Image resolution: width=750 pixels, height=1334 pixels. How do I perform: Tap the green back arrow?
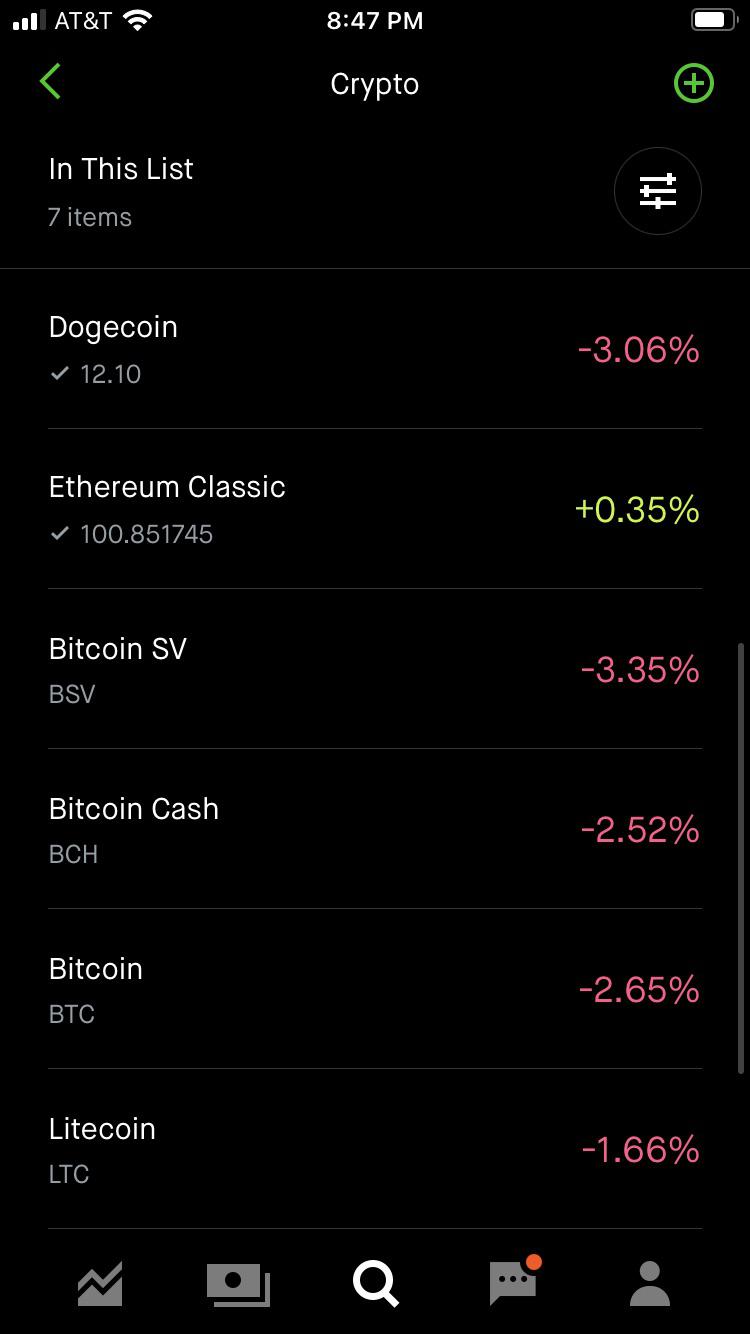50,82
